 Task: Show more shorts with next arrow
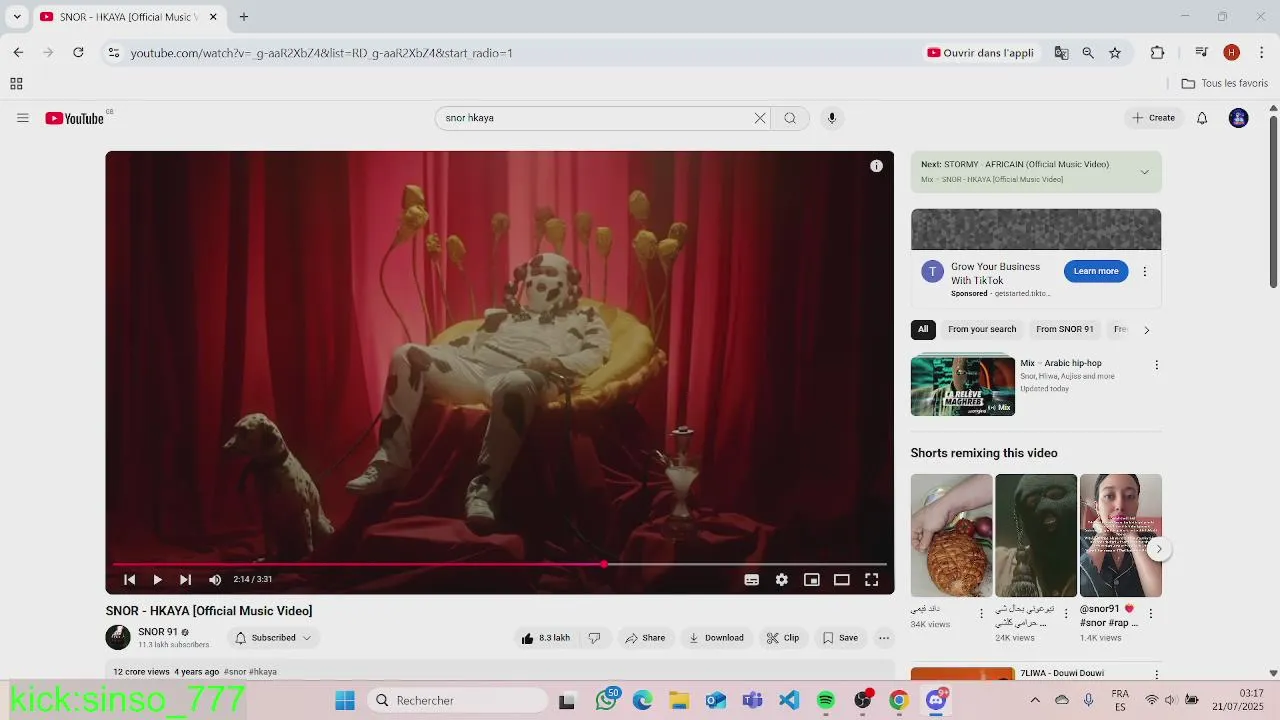(1158, 549)
